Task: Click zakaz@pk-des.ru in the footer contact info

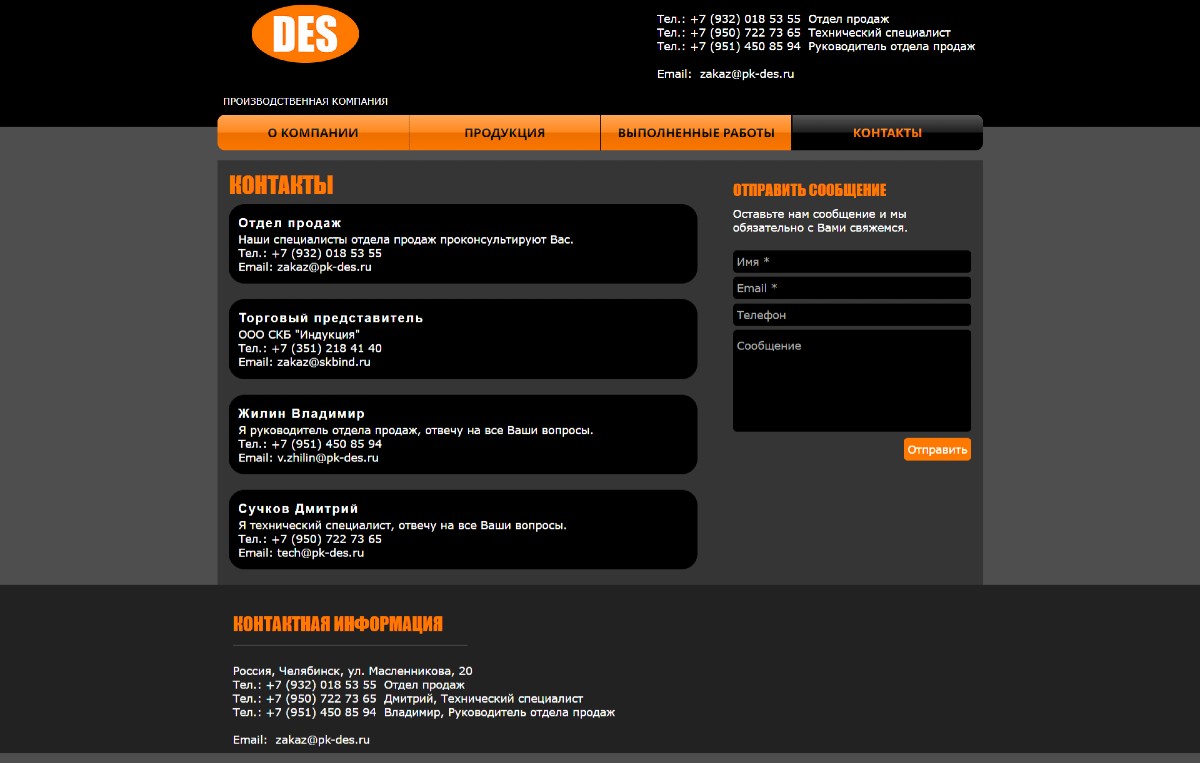Action: pyautogui.click(x=323, y=740)
